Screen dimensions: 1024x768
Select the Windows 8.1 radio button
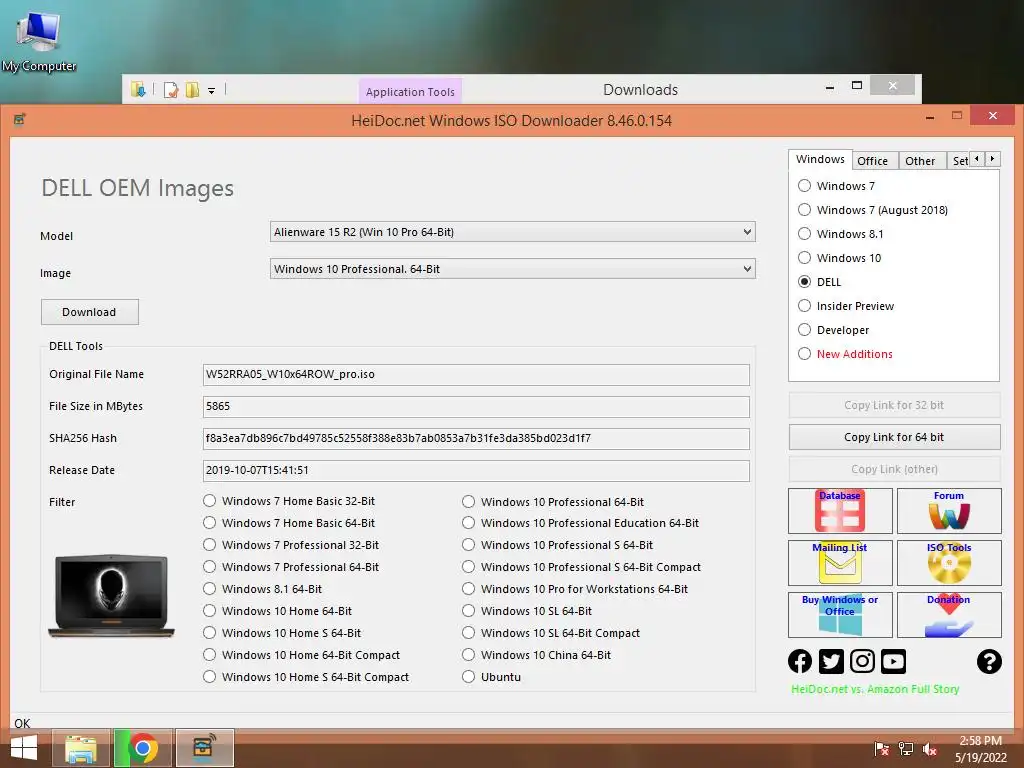pos(805,234)
